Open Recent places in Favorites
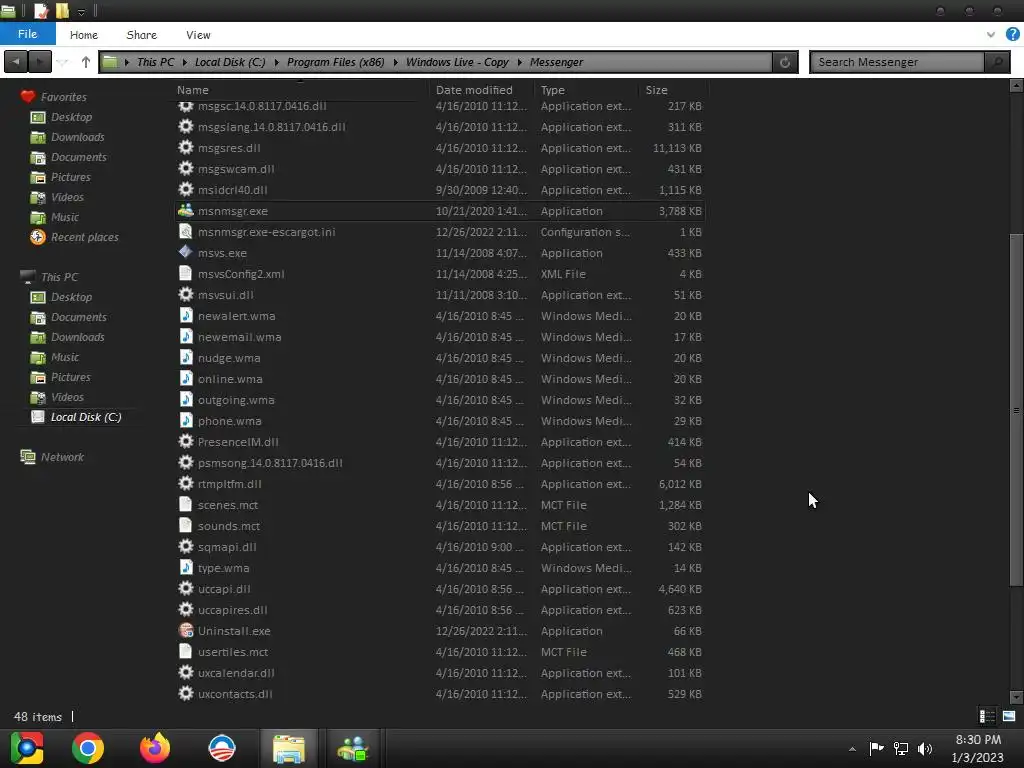This screenshot has height=768, width=1024. pyautogui.click(x=85, y=237)
